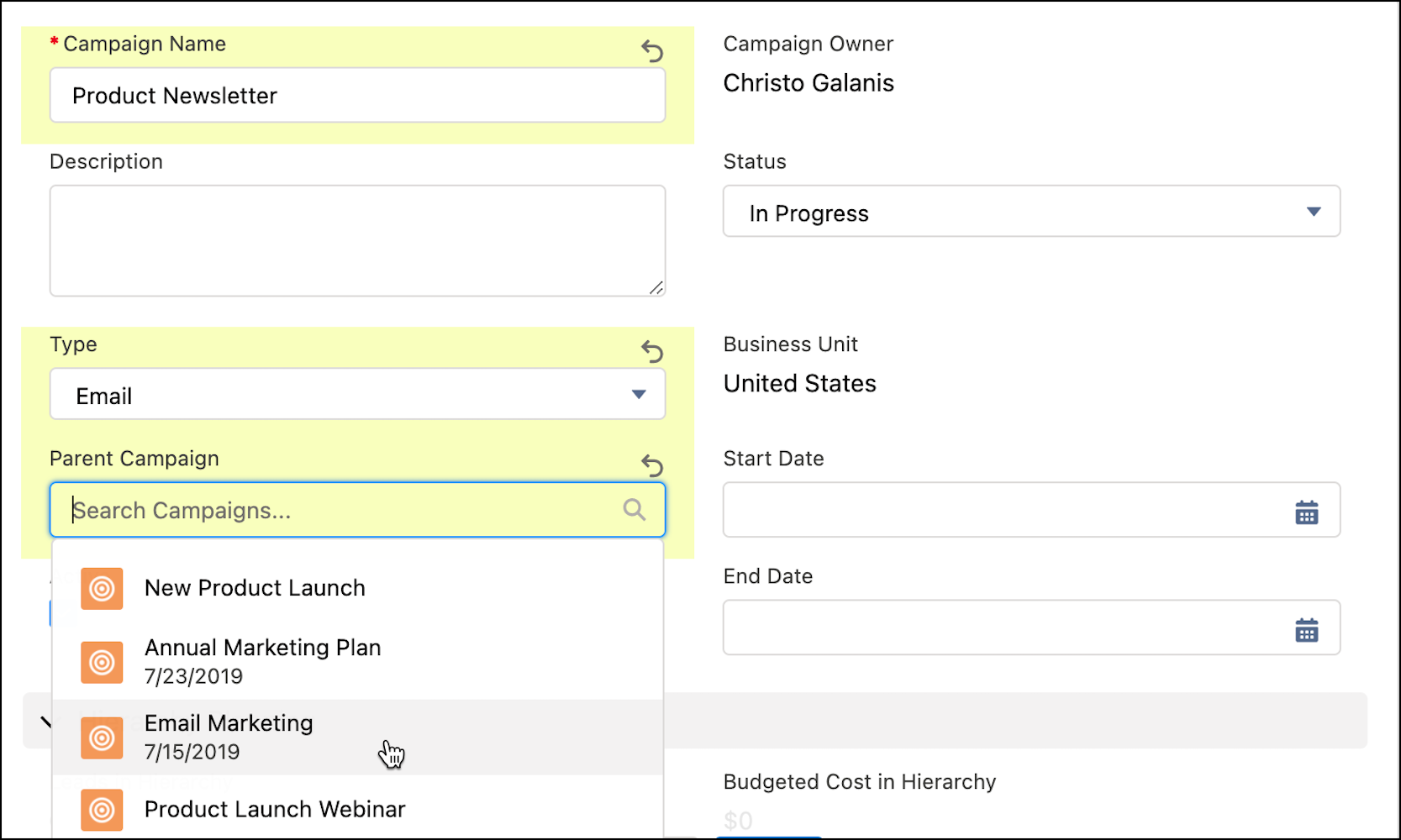Select Product Launch Webinar as parent campaign
This screenshot has width=1401, height=840.
click(x=274, y=809)
